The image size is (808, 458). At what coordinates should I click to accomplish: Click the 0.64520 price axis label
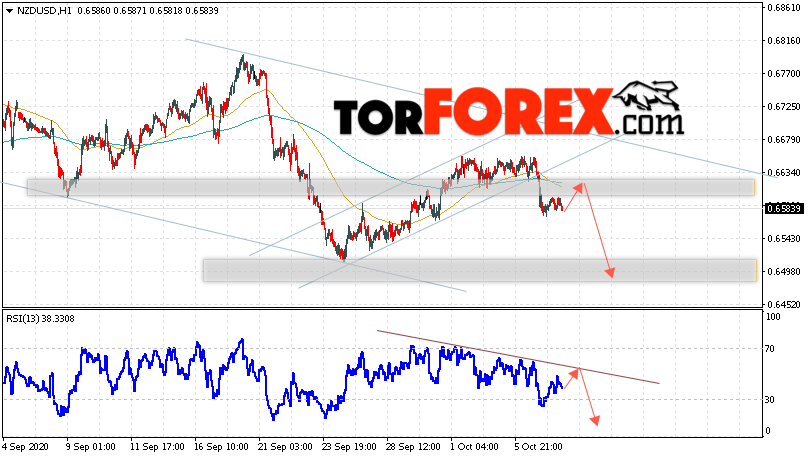click(x=783, y=304)
